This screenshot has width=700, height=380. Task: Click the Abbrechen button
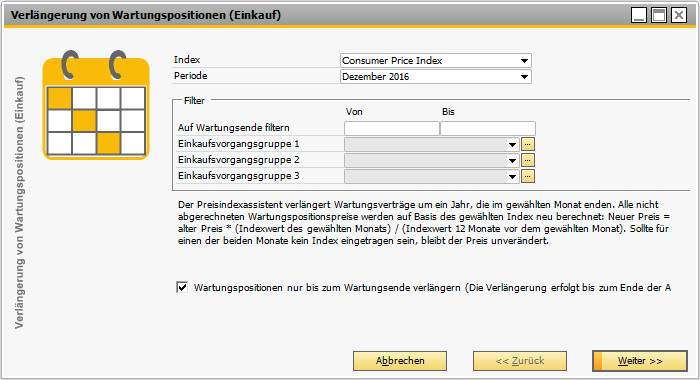coord(400,361)
